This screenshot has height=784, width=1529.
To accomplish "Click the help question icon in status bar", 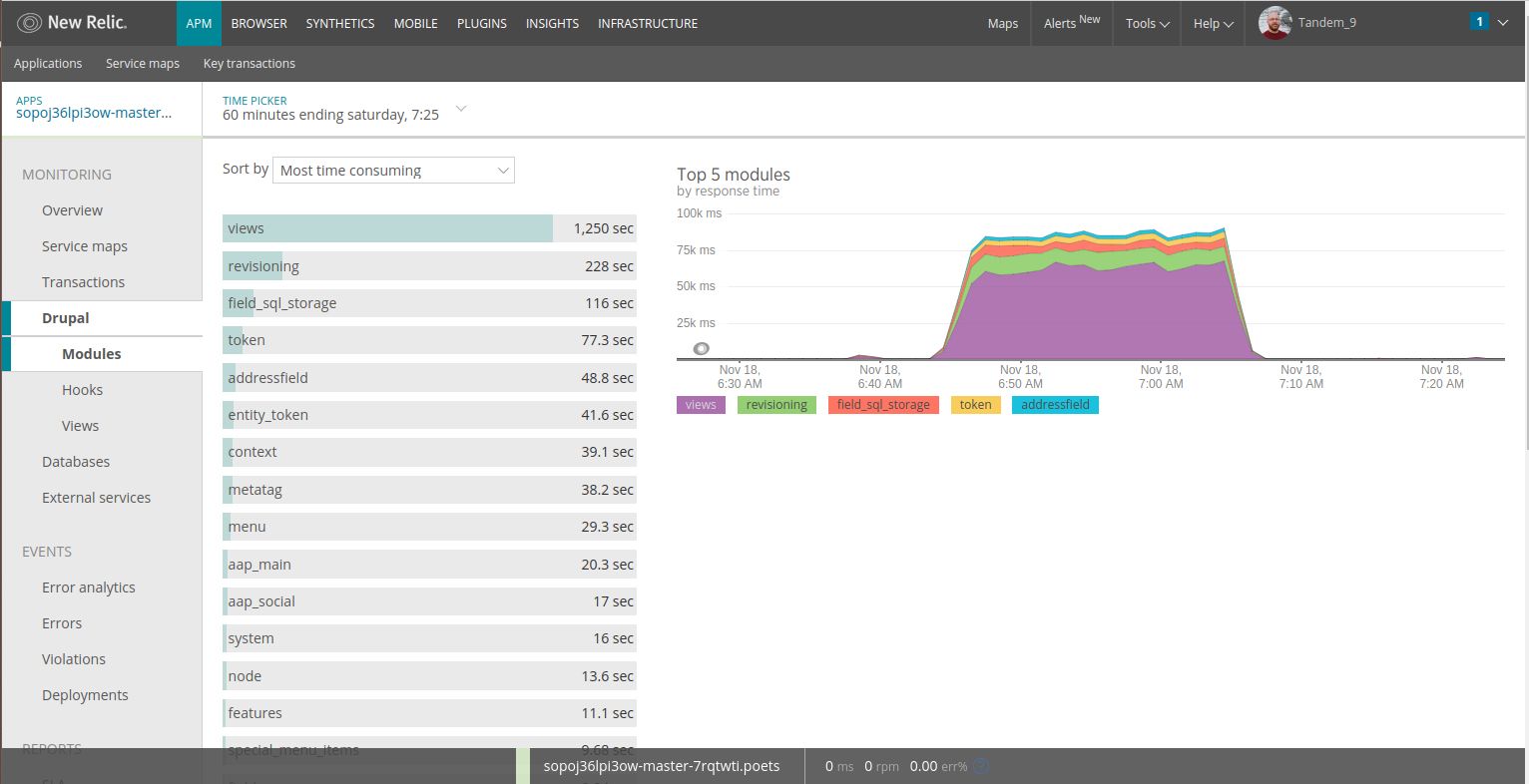I will coord(981,766).
